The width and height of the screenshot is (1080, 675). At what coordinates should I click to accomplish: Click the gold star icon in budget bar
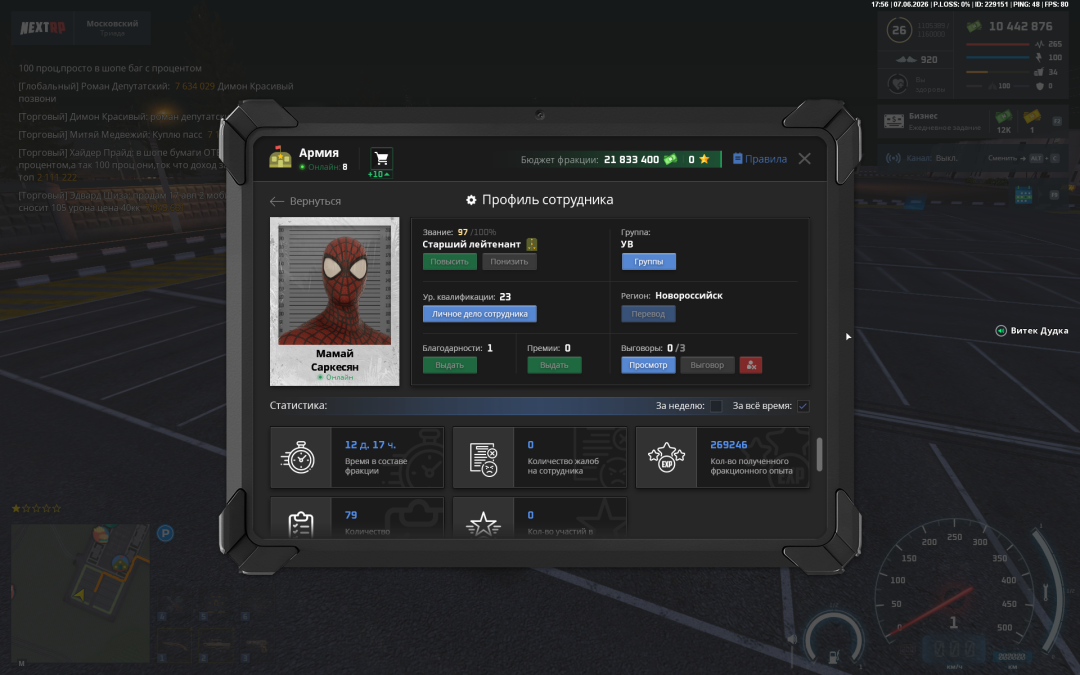pyautogui.click(x=704, y=159)
